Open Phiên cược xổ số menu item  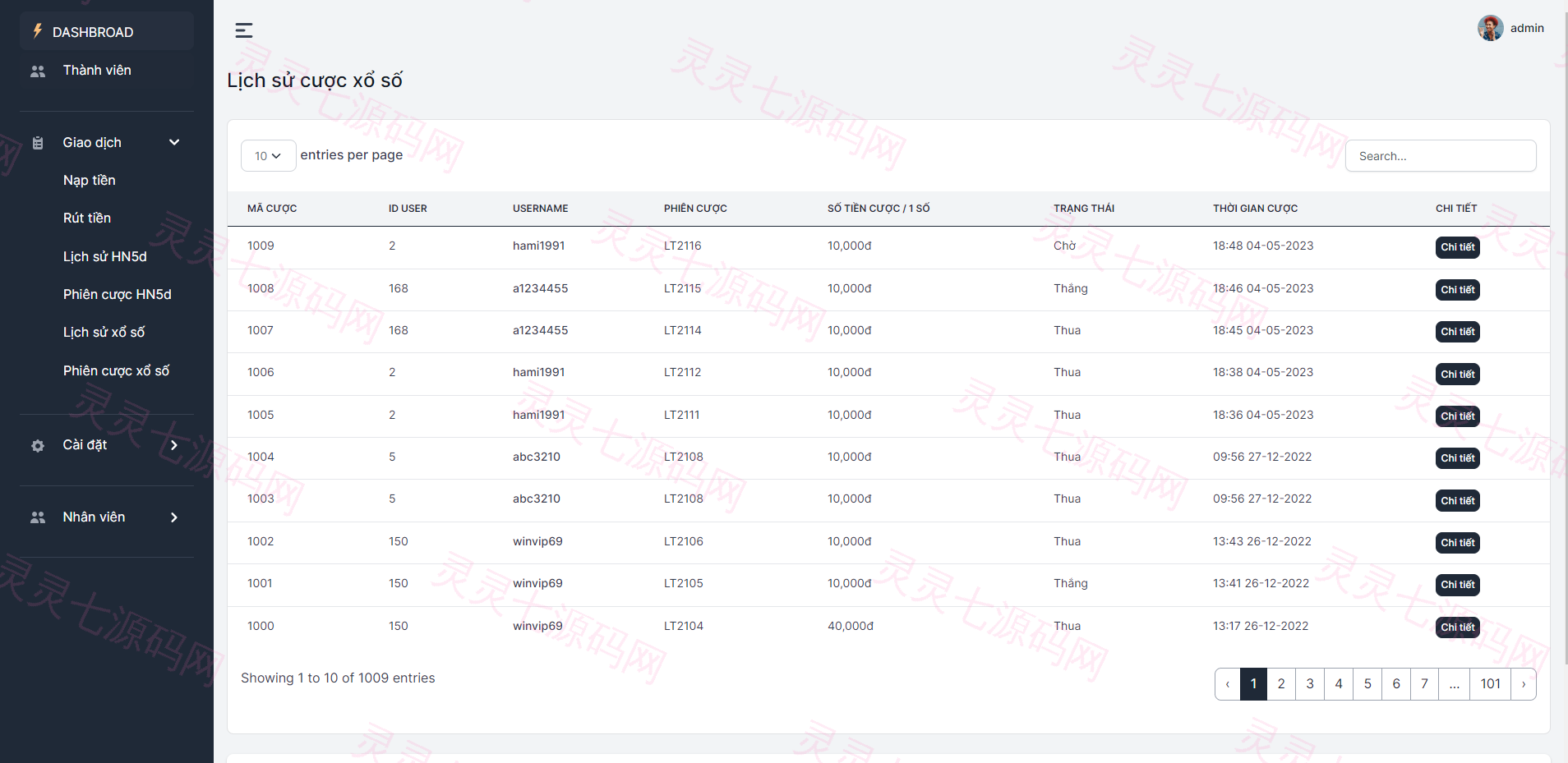[117, 370]
